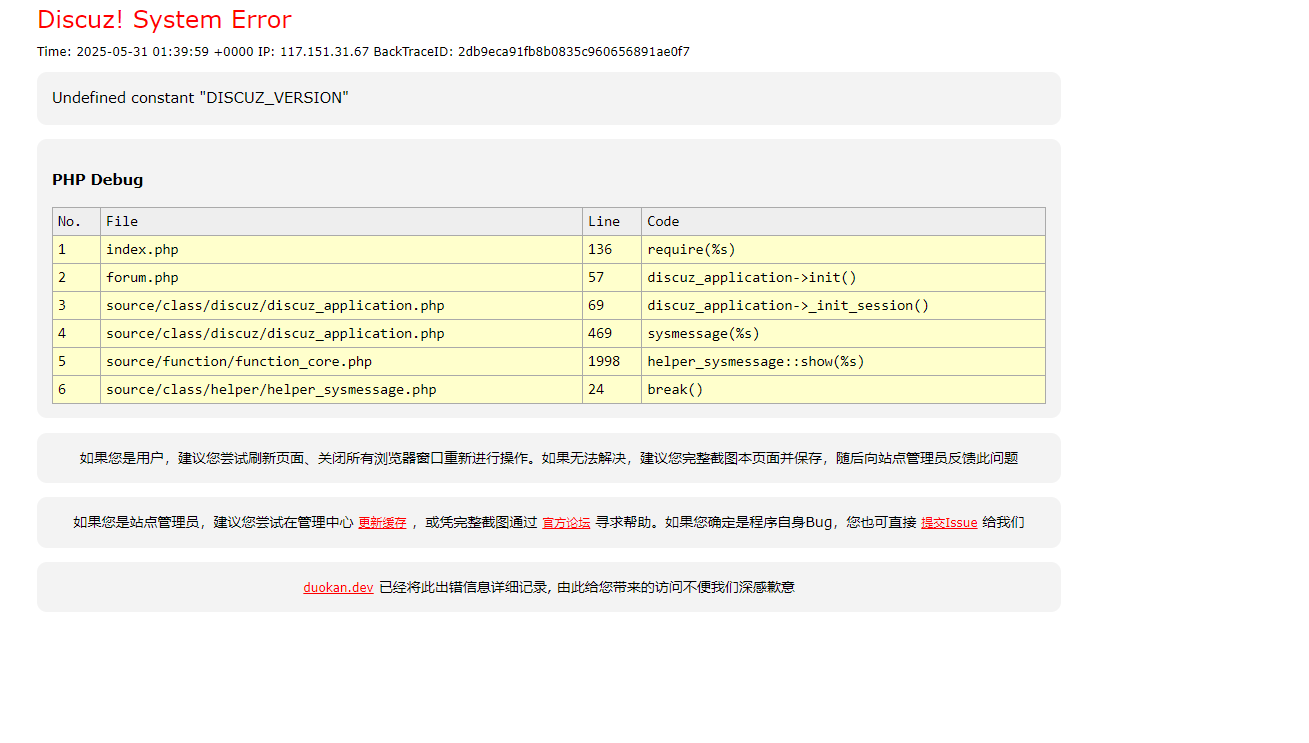Click the duokan.dev link

337,587
